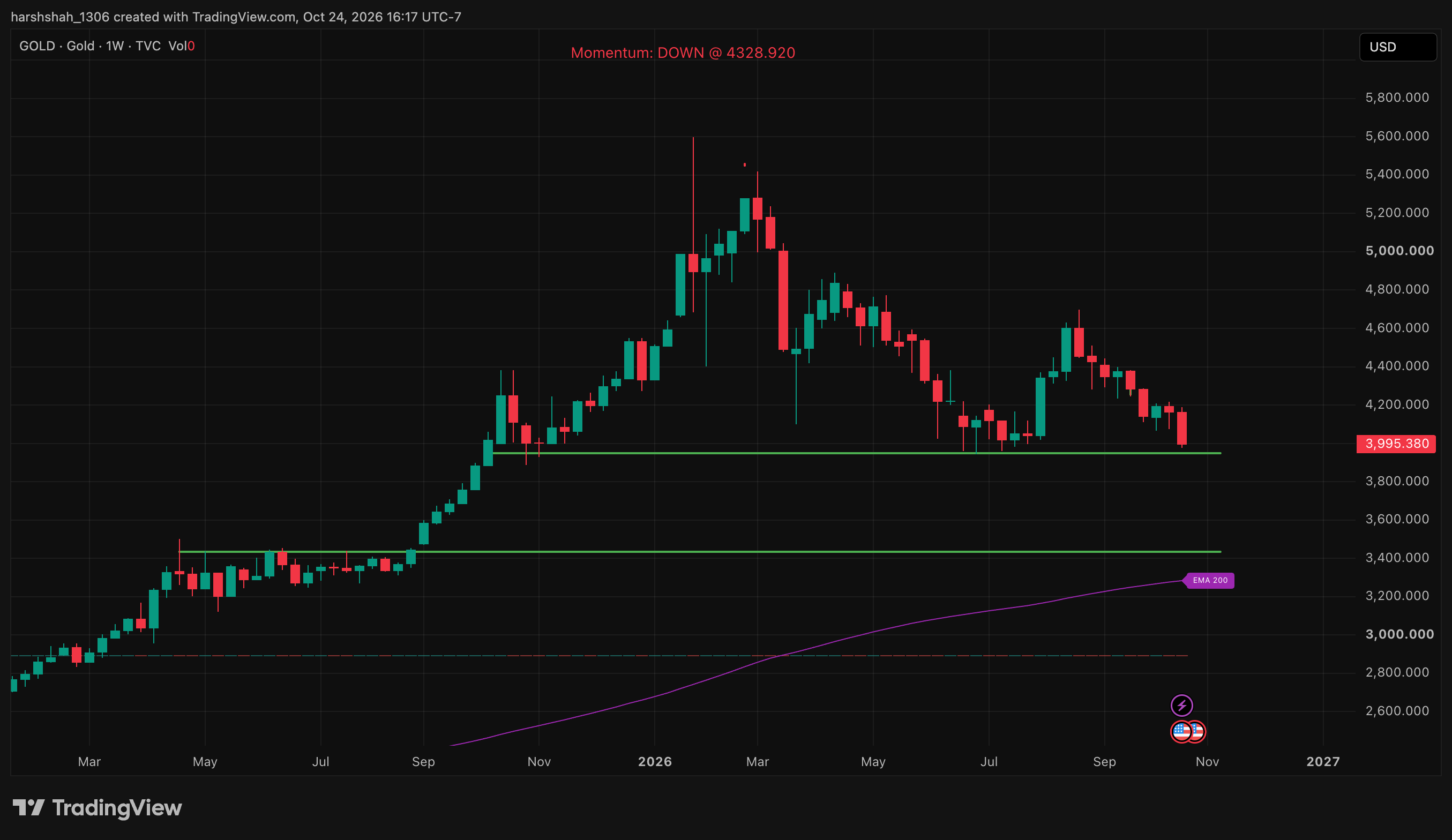
Task: Click the 3,400.000 price axis label
Action: pyautogui.click(x=1397, y=558)
